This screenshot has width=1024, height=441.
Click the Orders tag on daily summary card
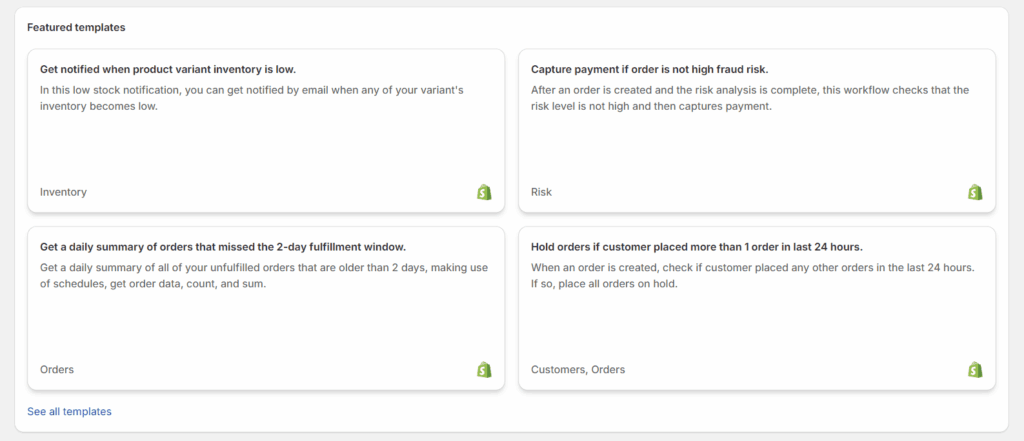click(x=57, y=370)
